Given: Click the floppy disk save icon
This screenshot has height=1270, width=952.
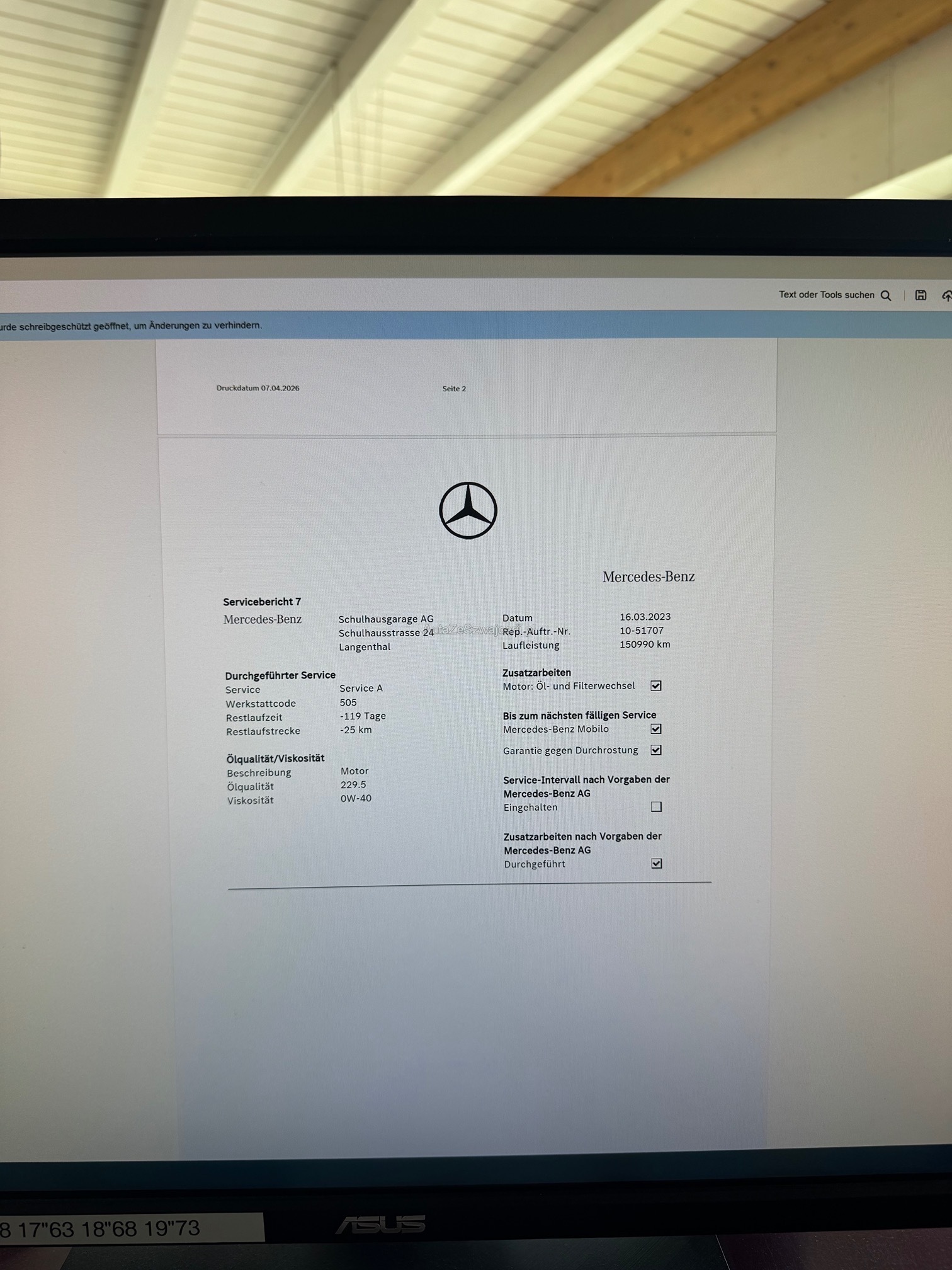Looking at the screenshot, I should (x=921, y=295).
